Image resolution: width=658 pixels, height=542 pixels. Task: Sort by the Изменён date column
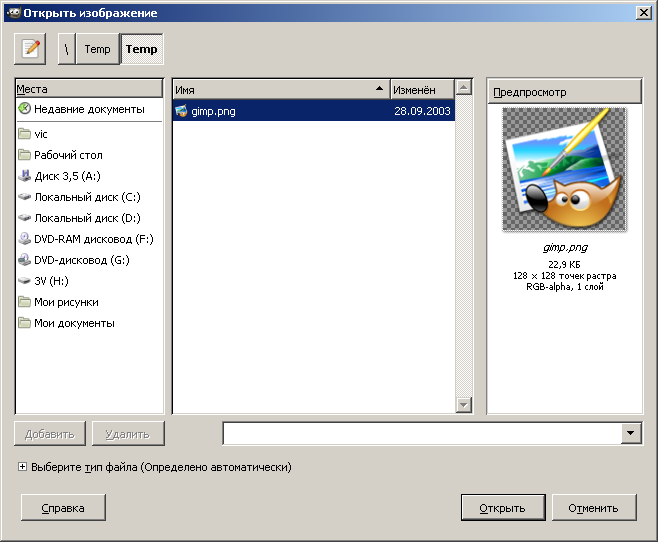tap(421, 89)
